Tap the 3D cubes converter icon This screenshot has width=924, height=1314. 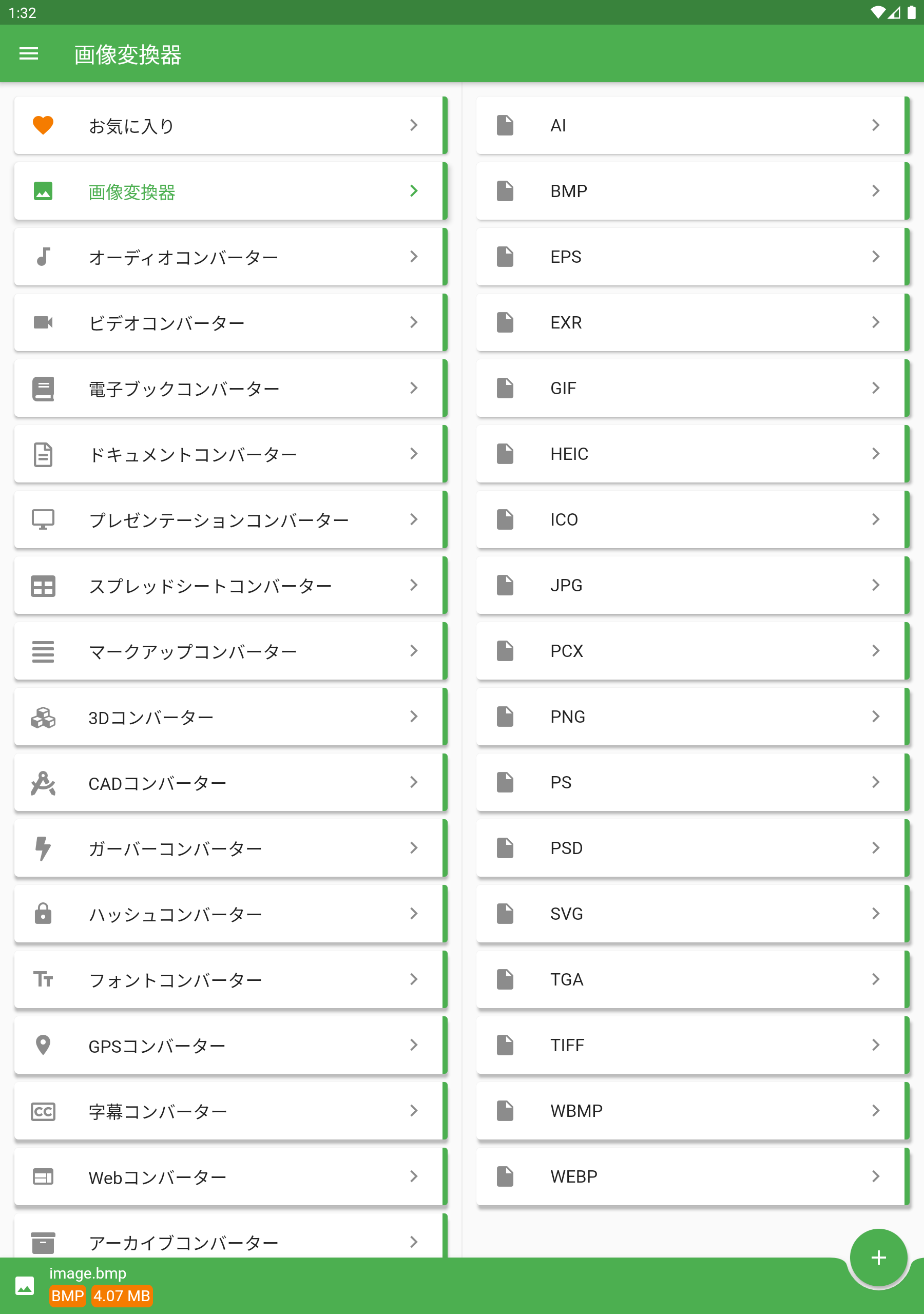pyautogui.click(x=43, y=717)
